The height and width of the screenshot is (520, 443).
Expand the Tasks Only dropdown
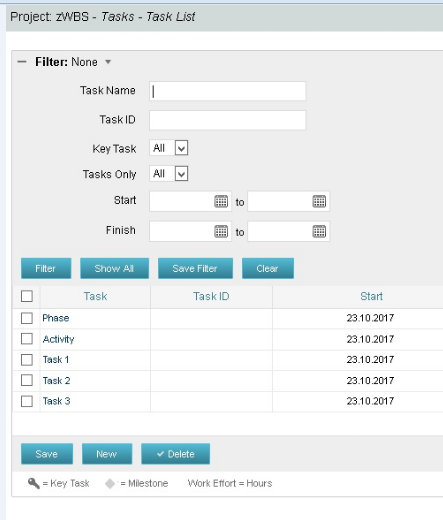point(181,174)
